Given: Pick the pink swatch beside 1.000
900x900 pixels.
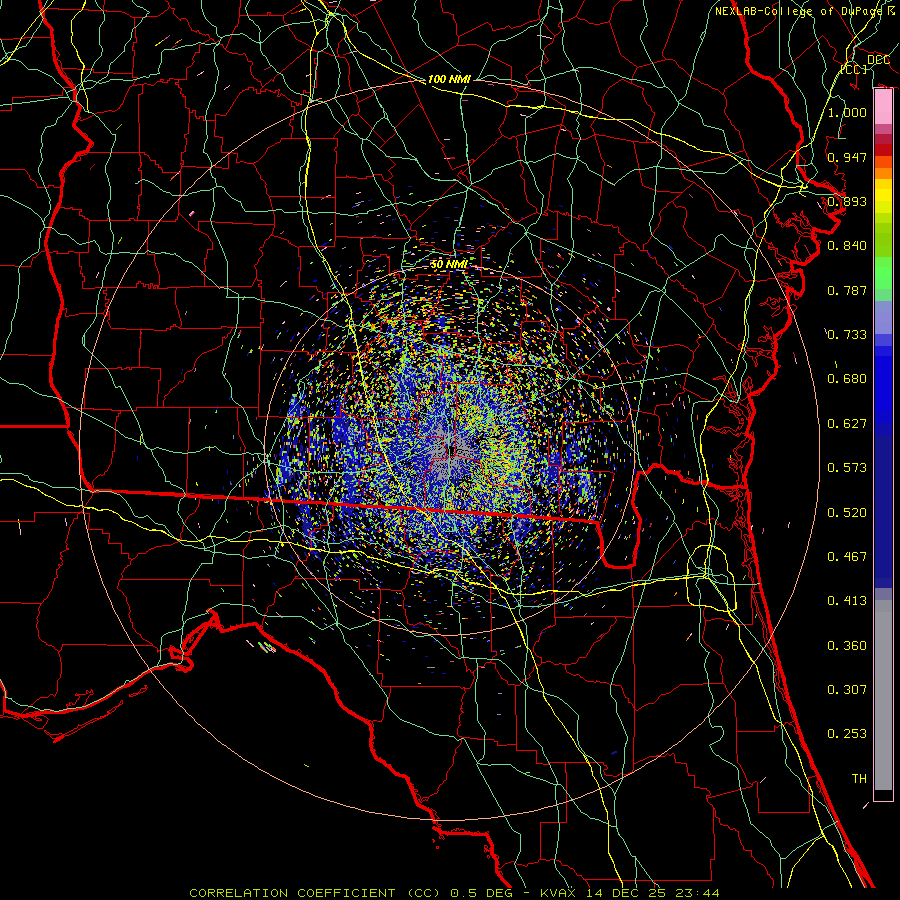Looking at the screenshot, I should 883,107.
